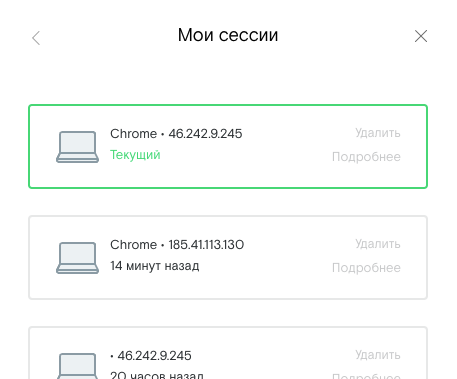Close the Мои сессии dialog

pyautogui.click(x=421, y=36)
